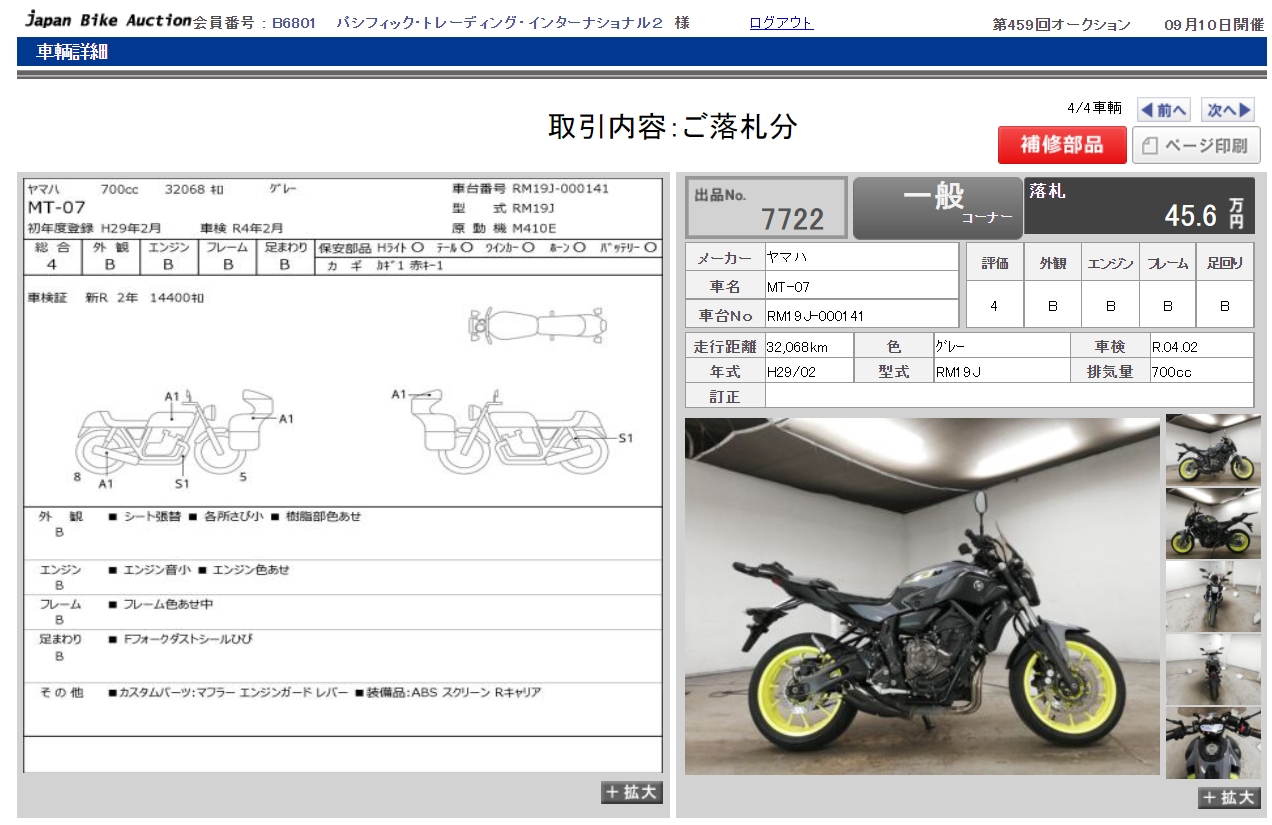Click the 車検証 新R 2年 14400 line
Image resolution: width=1272 pixels, height=825 pixels.
(116, 297)
